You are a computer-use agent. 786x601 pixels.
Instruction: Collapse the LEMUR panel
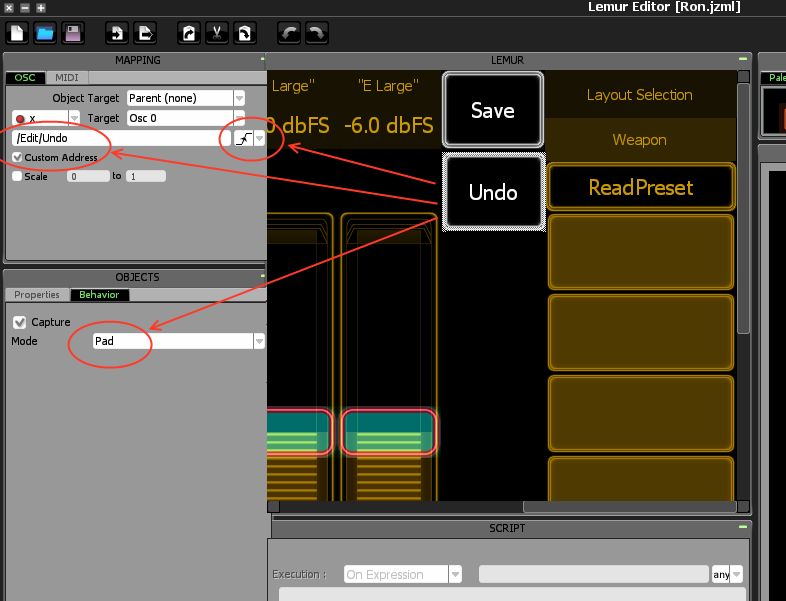point(743,59)
